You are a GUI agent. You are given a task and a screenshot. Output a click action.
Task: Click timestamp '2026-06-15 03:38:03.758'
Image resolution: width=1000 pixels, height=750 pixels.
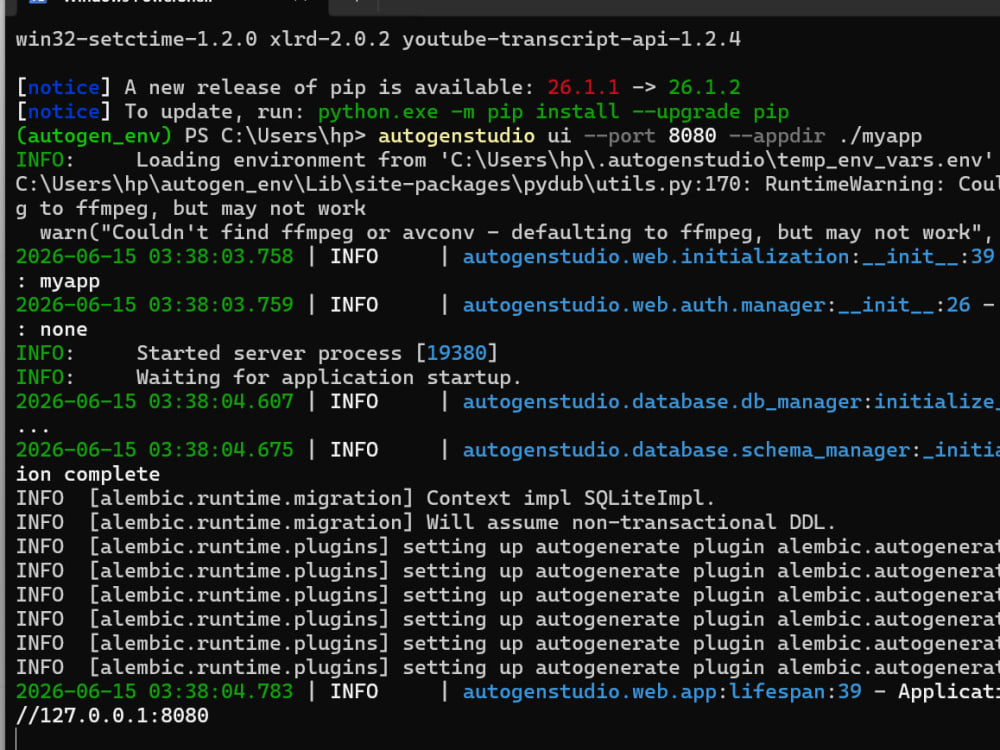coord(154,256)
